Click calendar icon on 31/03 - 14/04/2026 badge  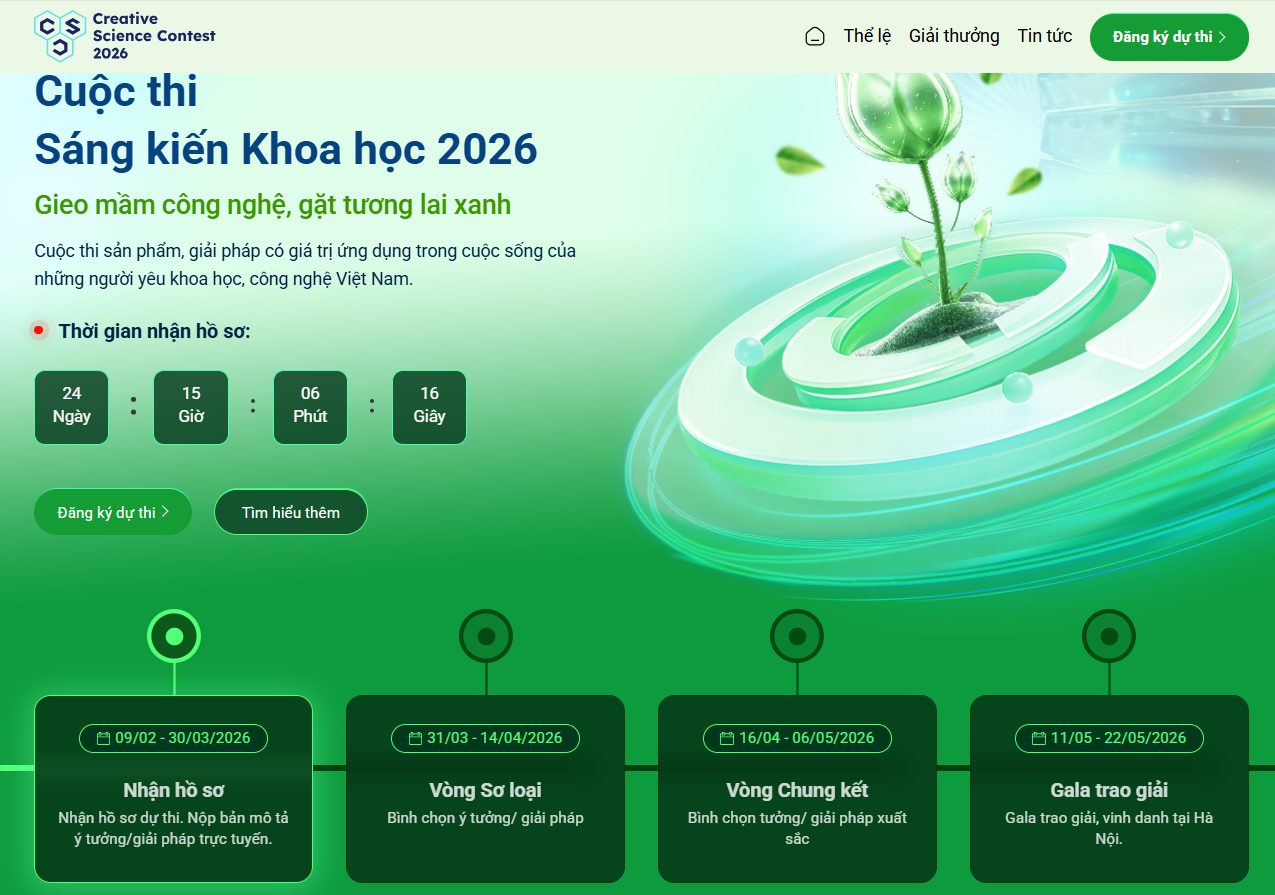tap(415, 739)
